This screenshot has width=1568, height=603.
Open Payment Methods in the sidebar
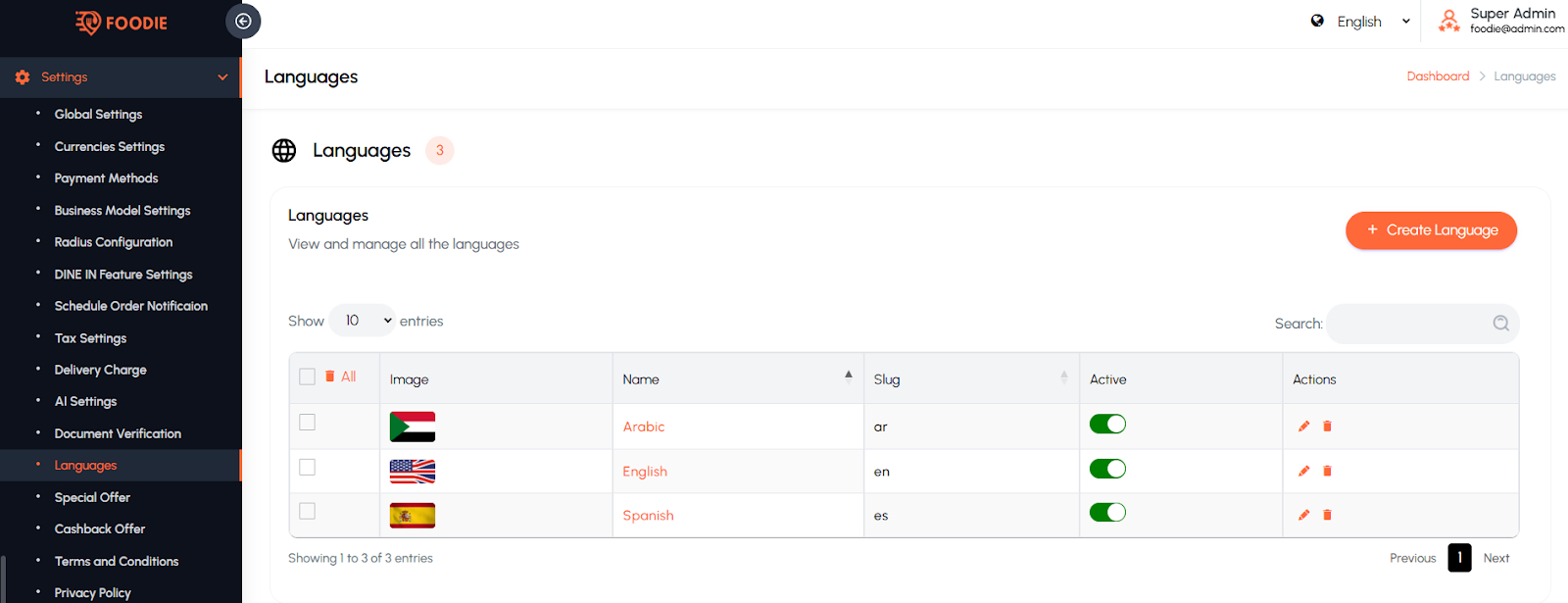pos(106,178)
